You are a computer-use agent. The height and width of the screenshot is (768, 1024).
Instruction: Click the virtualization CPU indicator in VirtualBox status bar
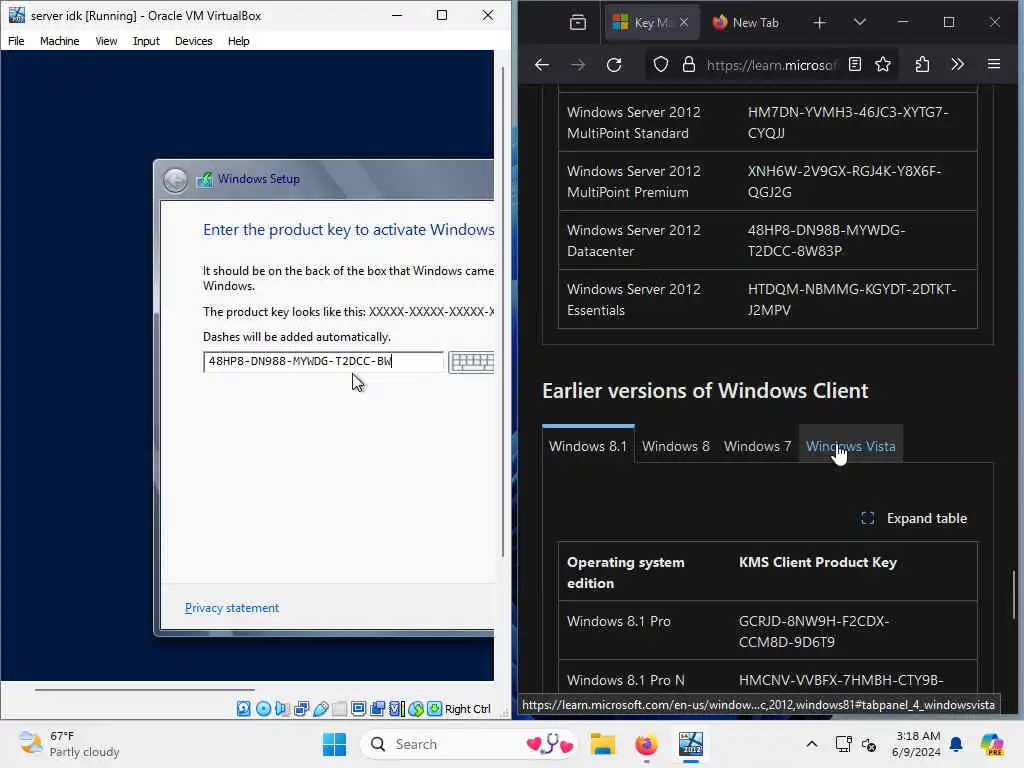(x=396, y=709)
